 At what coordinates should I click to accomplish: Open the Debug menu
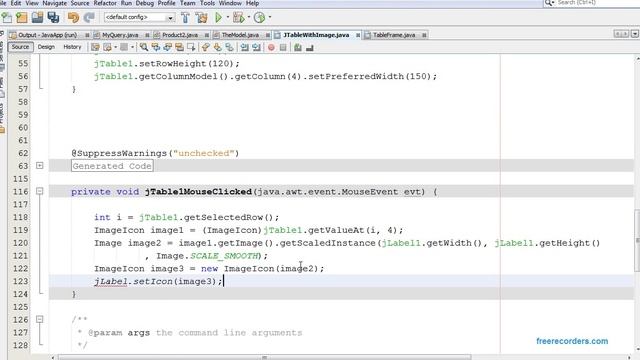[x=144, y=3]
